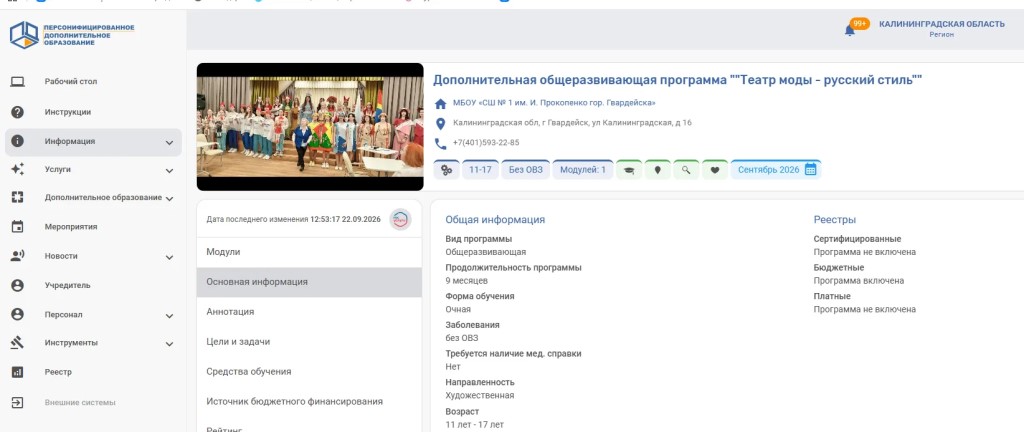Click the portal logo in the sidebar header
The image size is (1024, 432).
coord(72,35)
